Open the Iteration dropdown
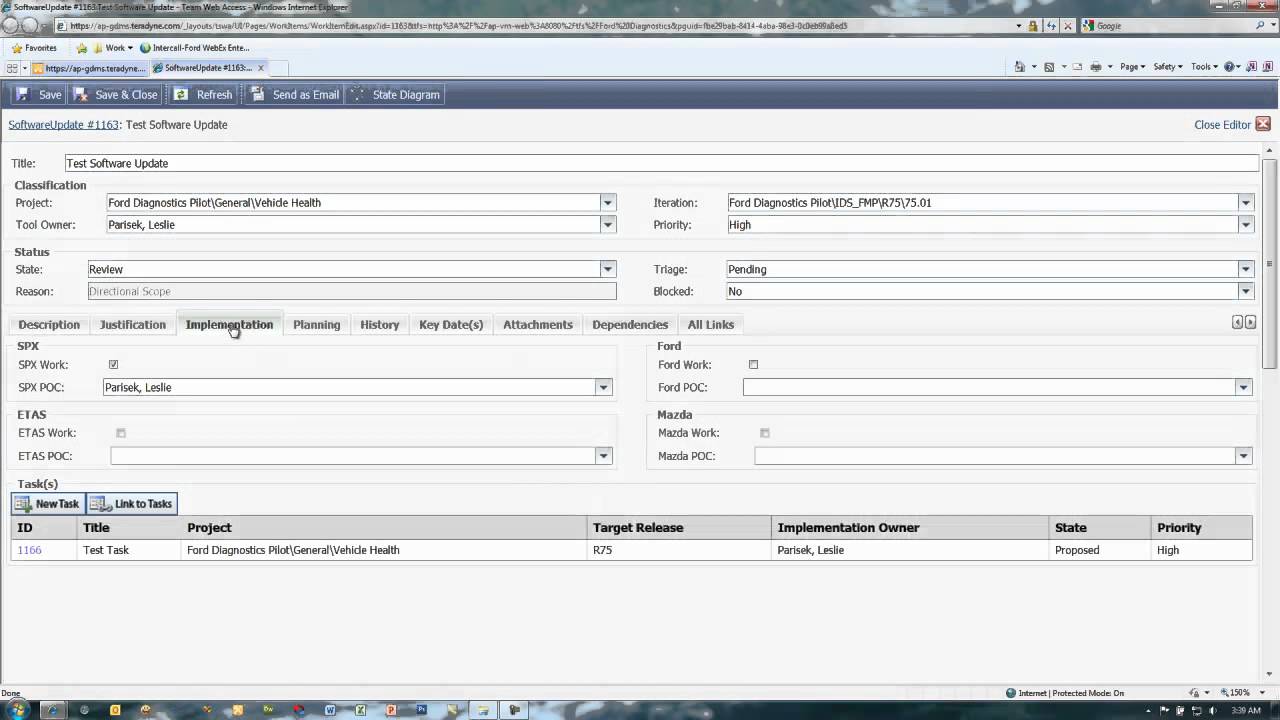This screenshot has width=1280, height=720. click(x=1245, y=203)
